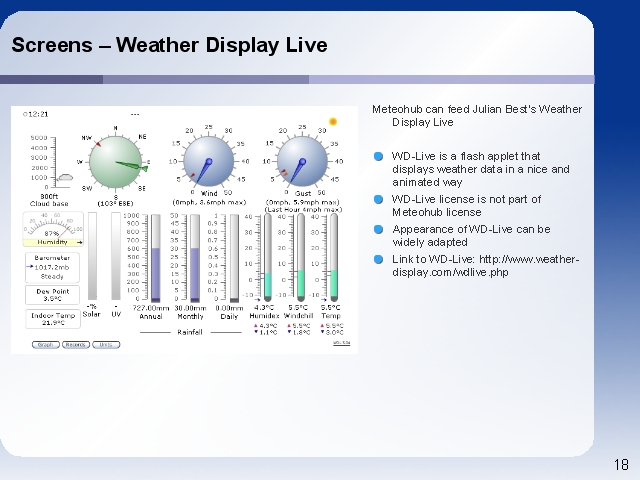Click slide page number 18
The image size is (640, 480).
click(621, 464)
